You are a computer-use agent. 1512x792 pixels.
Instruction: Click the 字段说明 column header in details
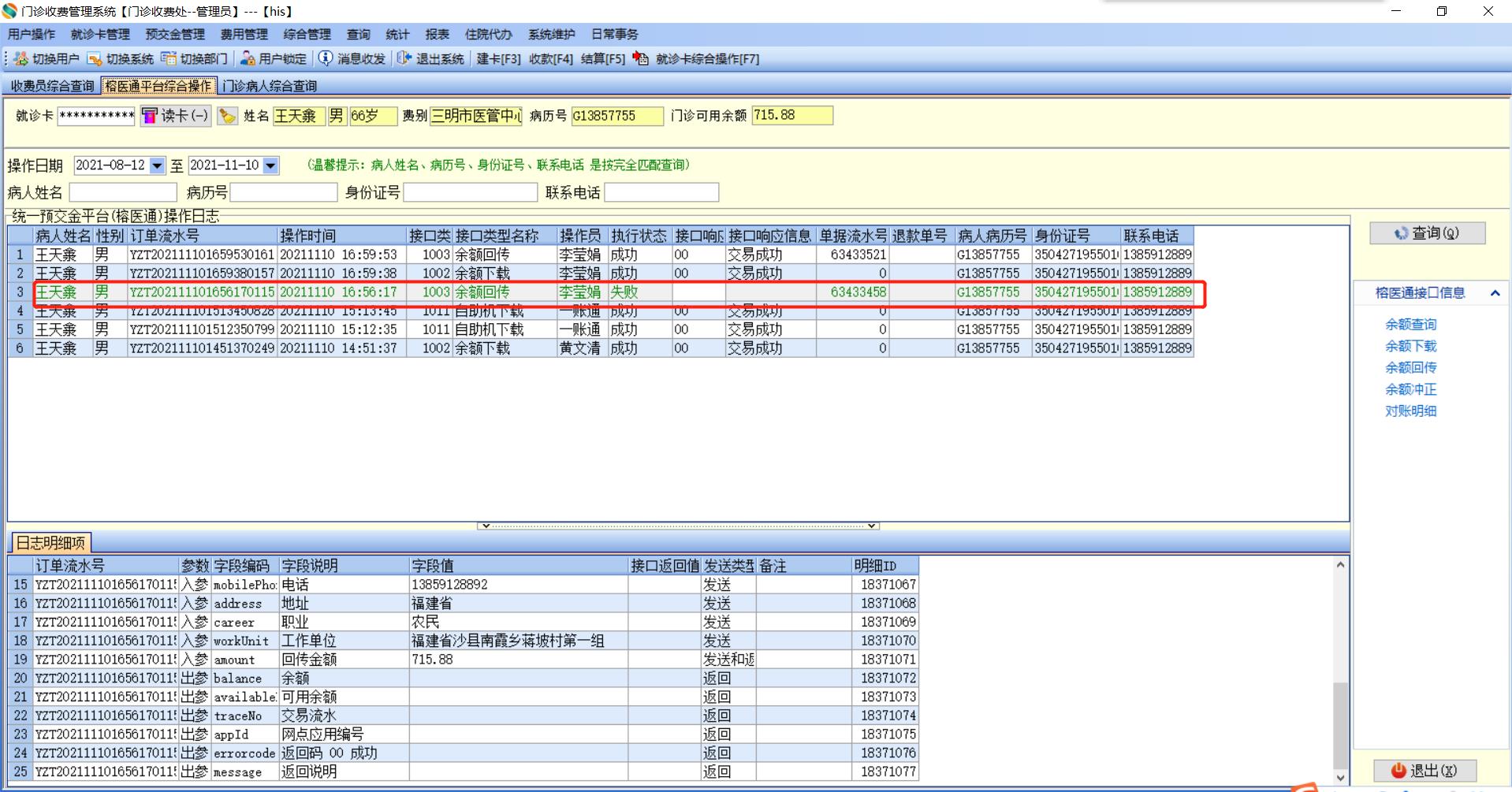[x=344, y=566]
